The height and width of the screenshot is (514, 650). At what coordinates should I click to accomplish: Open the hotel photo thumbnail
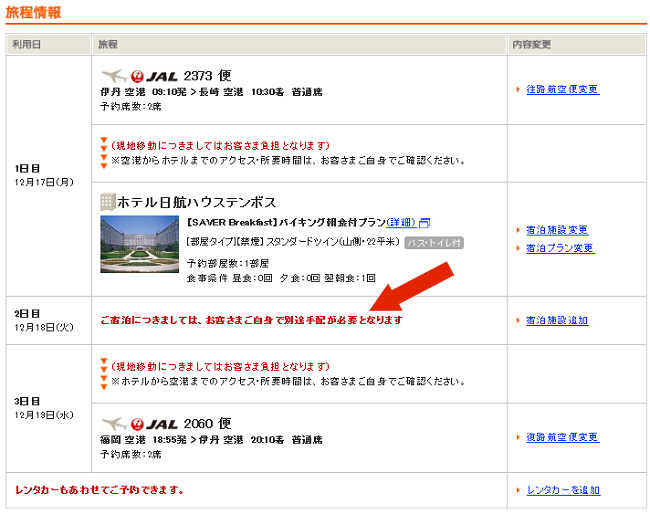139,244
